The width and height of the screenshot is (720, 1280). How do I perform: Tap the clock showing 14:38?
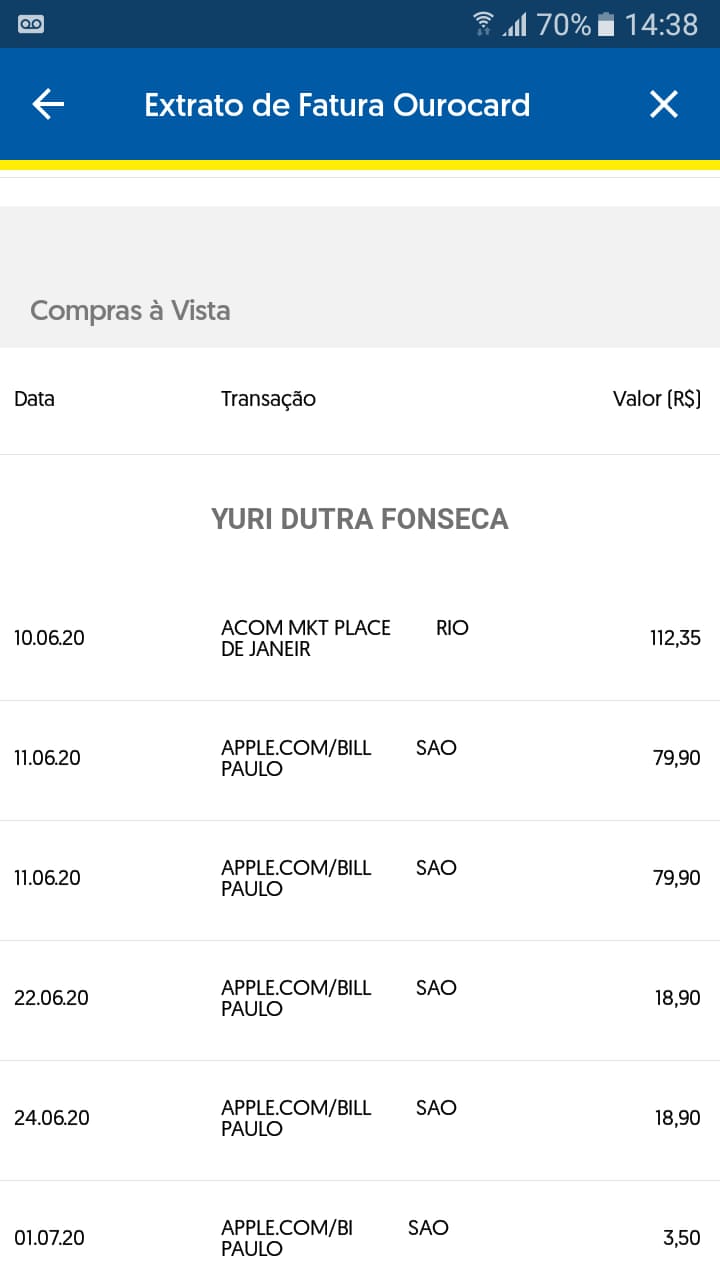[x=661, y=24]
